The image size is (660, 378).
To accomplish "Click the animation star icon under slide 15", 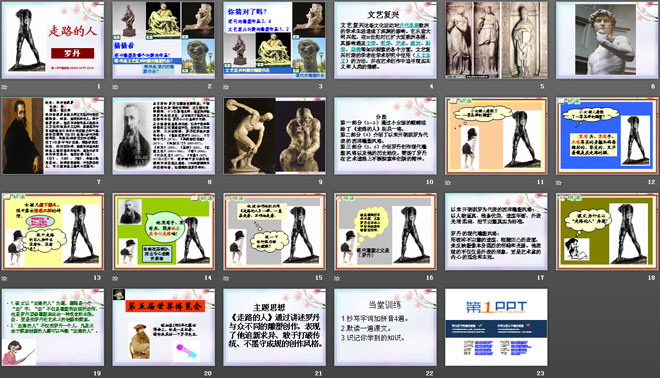I will pyautogui.click(x=226, y=278).
